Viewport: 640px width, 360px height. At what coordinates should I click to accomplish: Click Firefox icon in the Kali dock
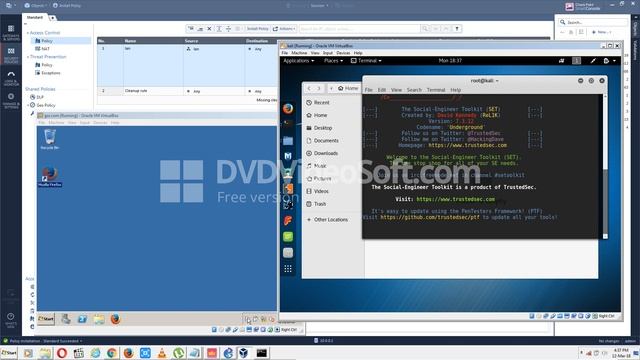[288, 109]
